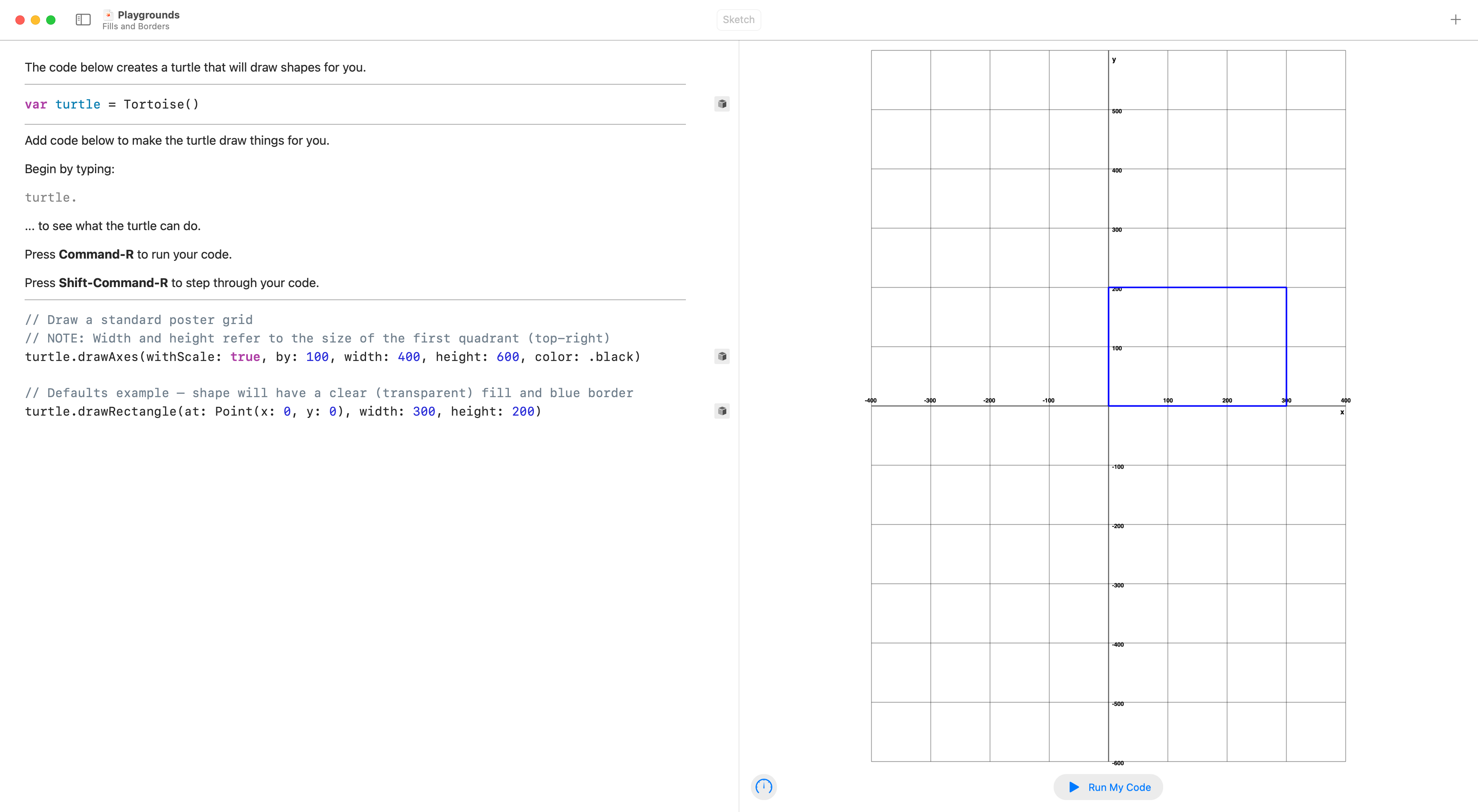1478x812 pixels.
Task: Click the Fills and Borders subtitle
Action: tap(136, 27)
